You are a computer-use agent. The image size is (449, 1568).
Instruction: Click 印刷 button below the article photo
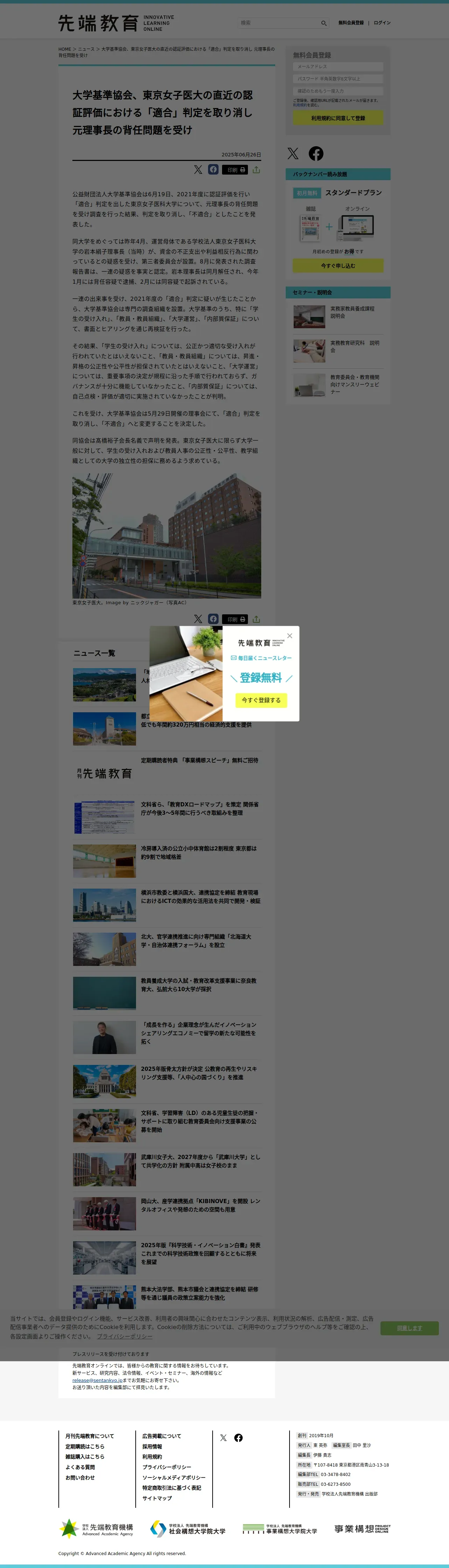coord(235,619)
